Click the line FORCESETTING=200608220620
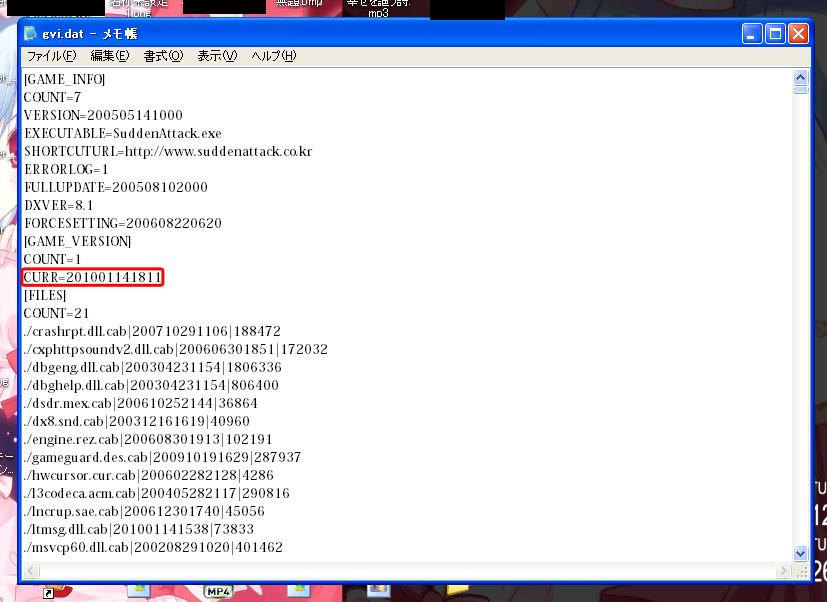Screen dimensions: 827x602 (122, 223)
